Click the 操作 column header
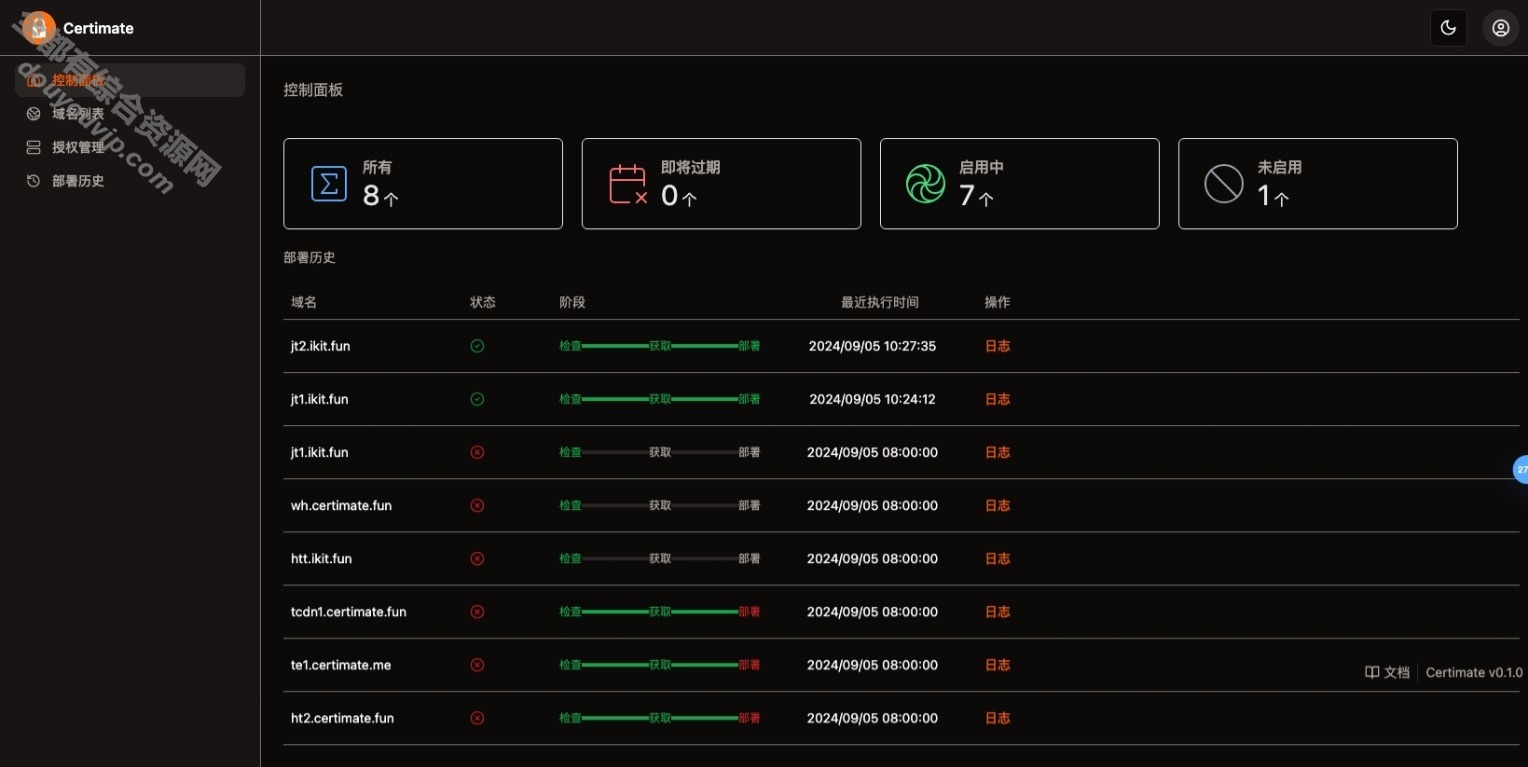 coord(997,302)
